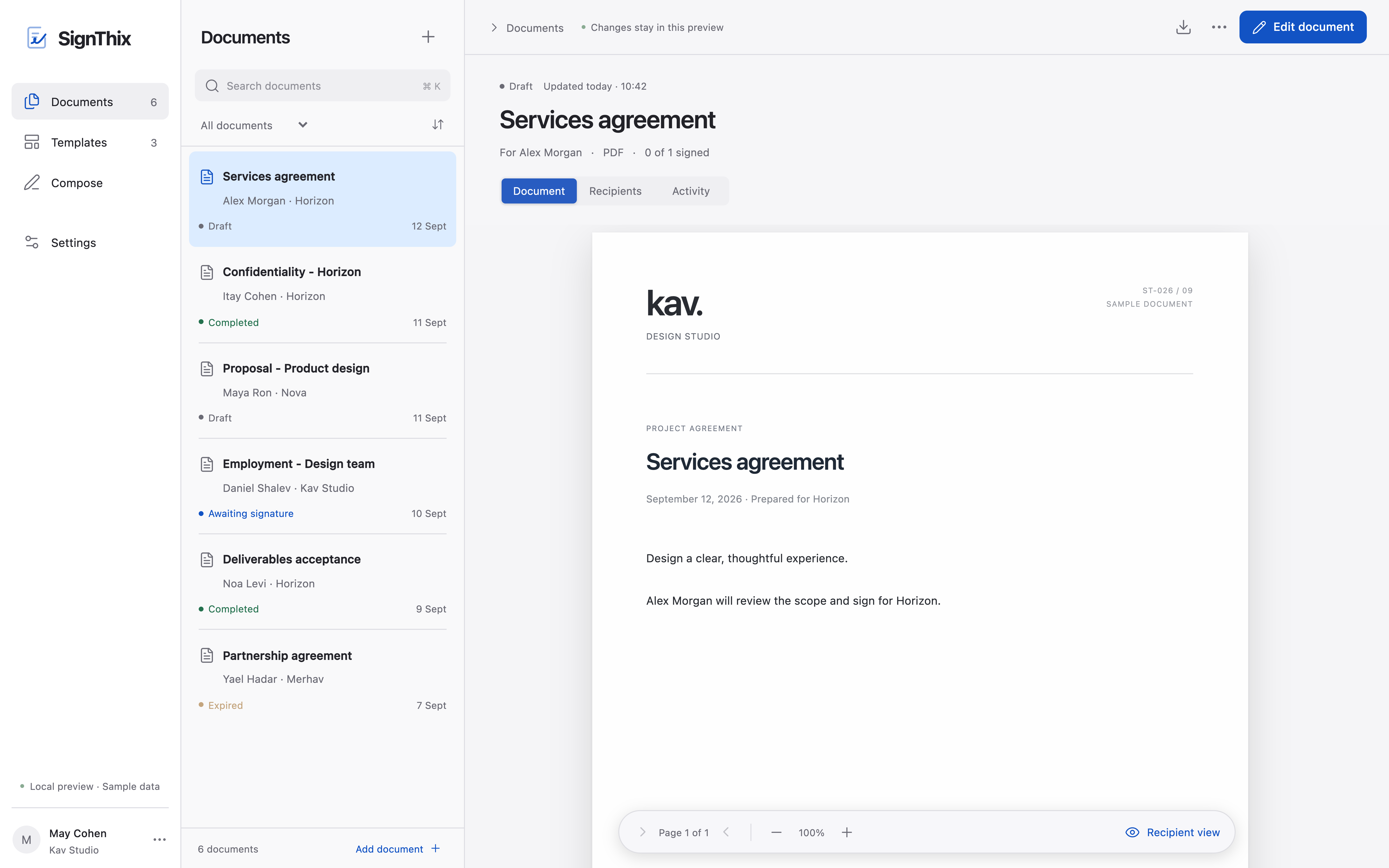Click the 0 of 1 signed text
Viewport: 1389px width, 868px height.
click(x=677, y=153)
